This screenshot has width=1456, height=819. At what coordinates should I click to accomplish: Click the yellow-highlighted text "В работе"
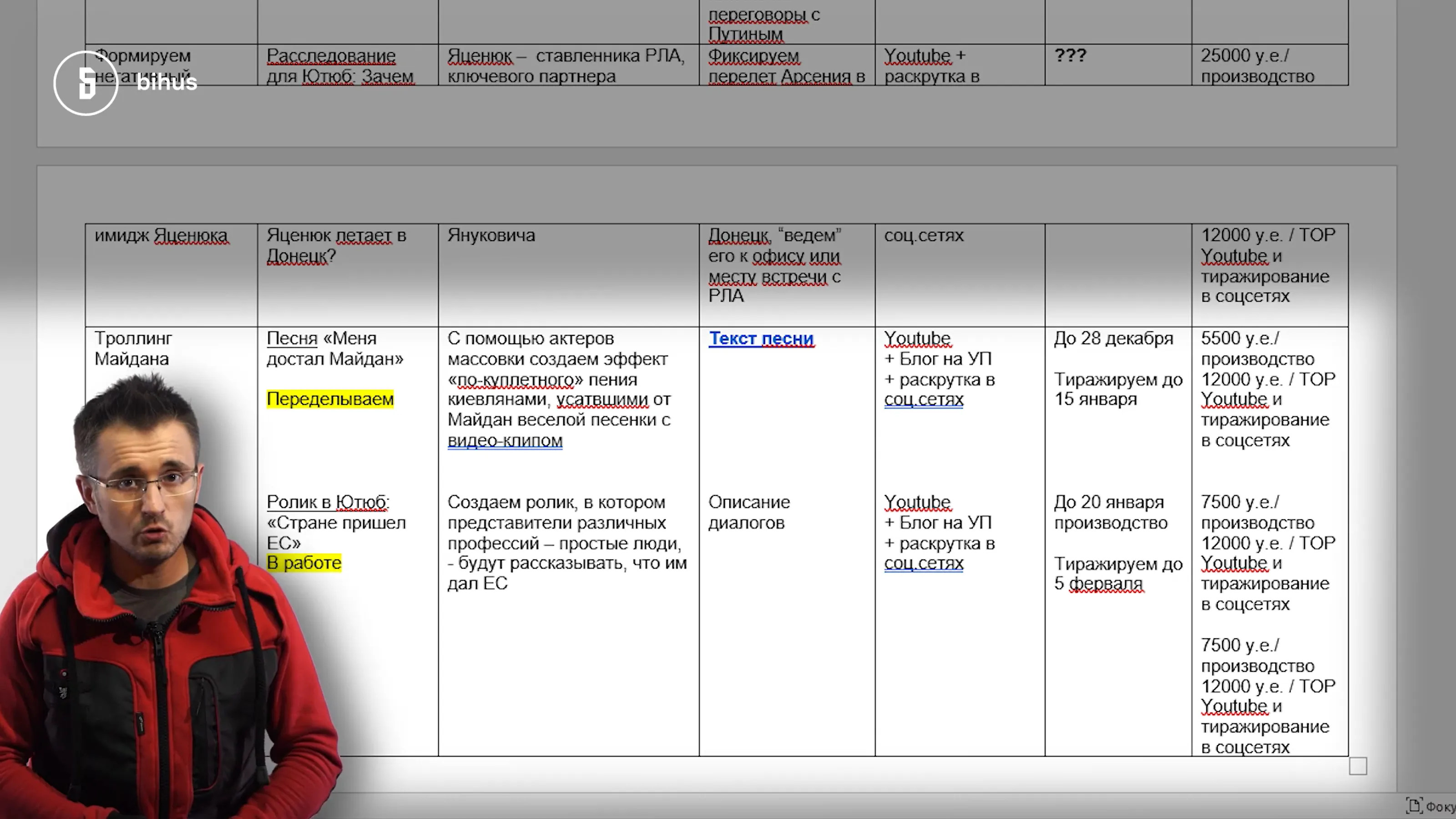(304, 563)
